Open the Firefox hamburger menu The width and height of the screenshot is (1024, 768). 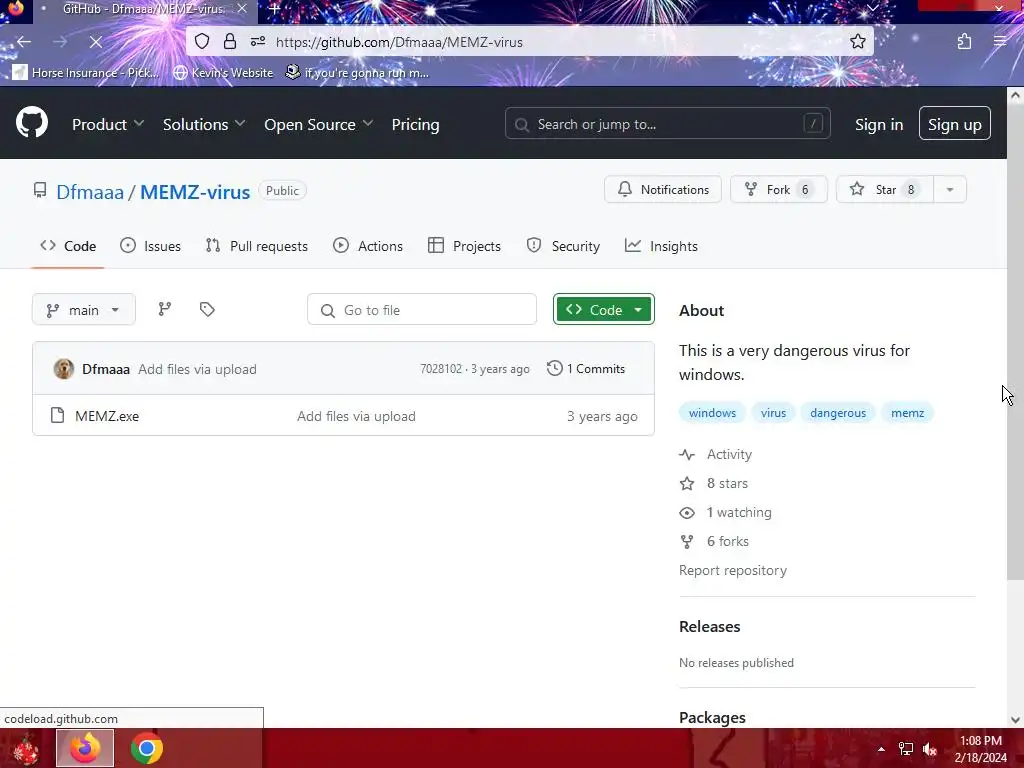click(1000, 42)
